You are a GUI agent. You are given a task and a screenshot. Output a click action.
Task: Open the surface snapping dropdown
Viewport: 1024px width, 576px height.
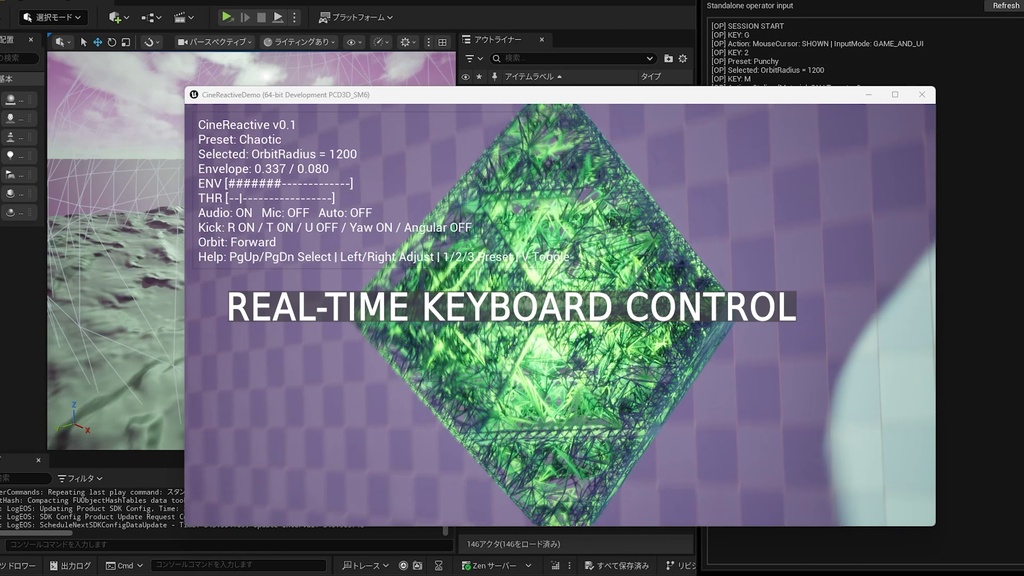point(152,42)
